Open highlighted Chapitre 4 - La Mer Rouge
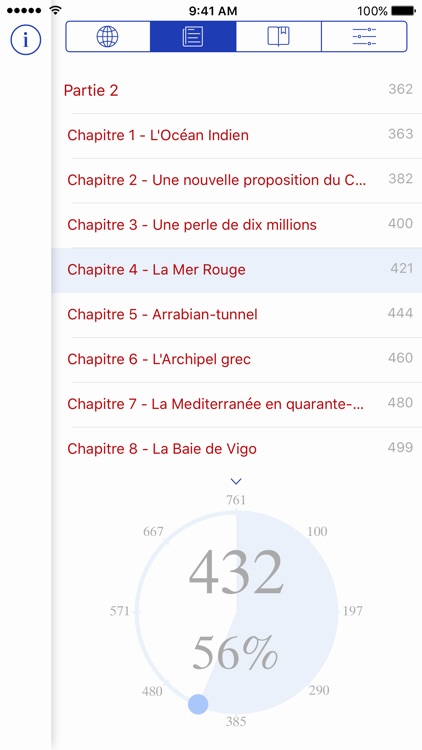This screenshot has height=750, width=422. click(237, 270)
